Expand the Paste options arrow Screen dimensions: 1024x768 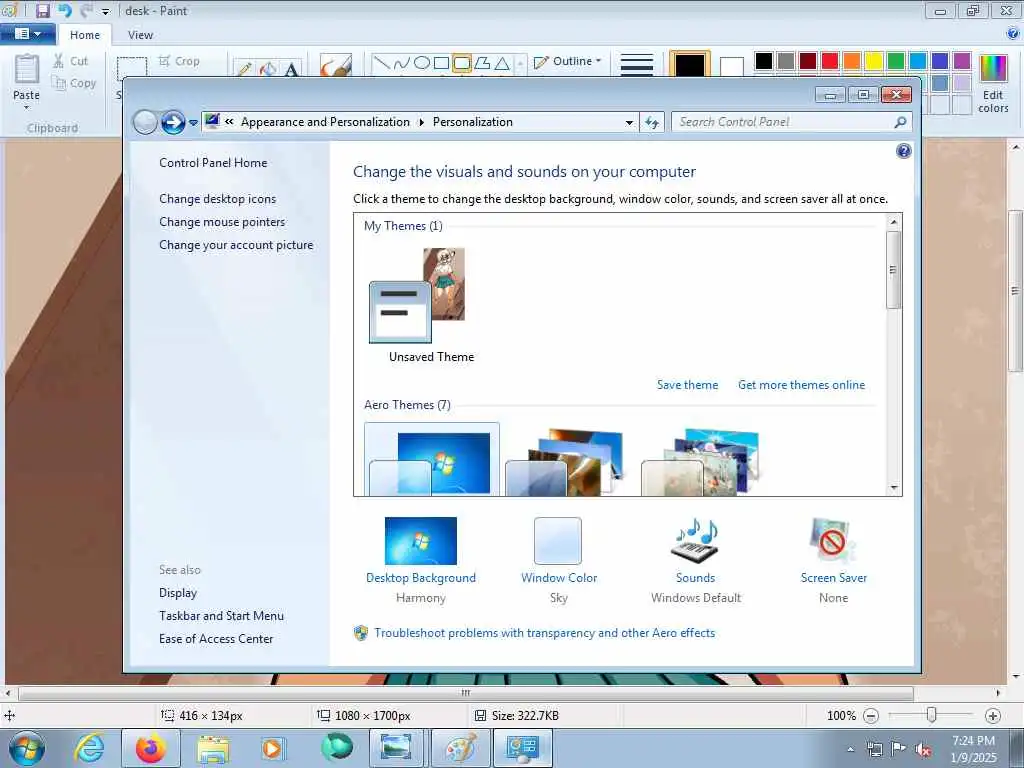[x=26, y=108]
